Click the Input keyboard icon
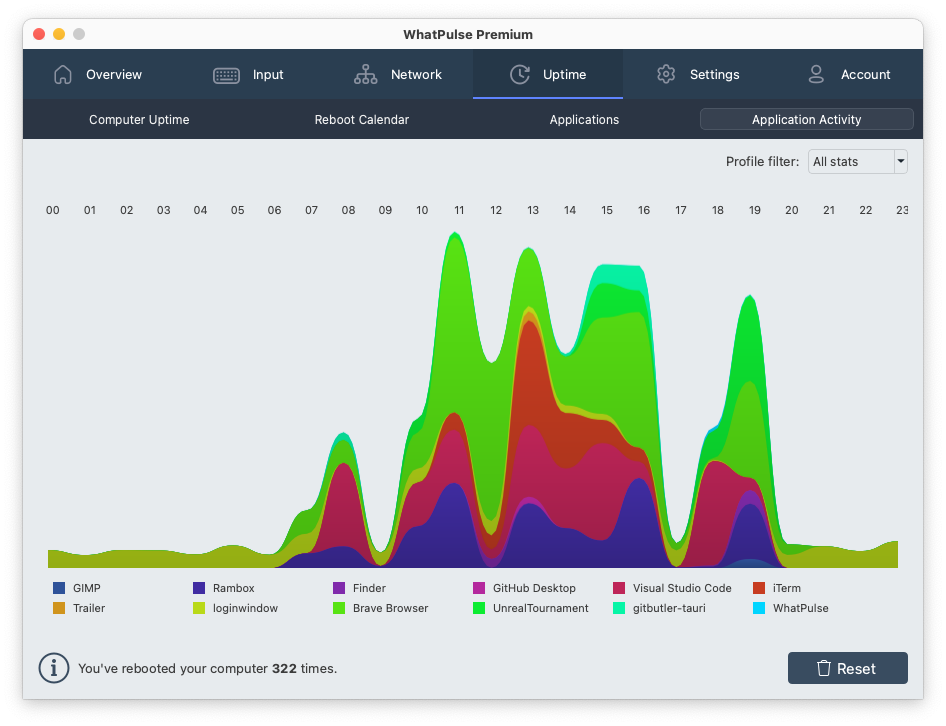 [225, 74]
